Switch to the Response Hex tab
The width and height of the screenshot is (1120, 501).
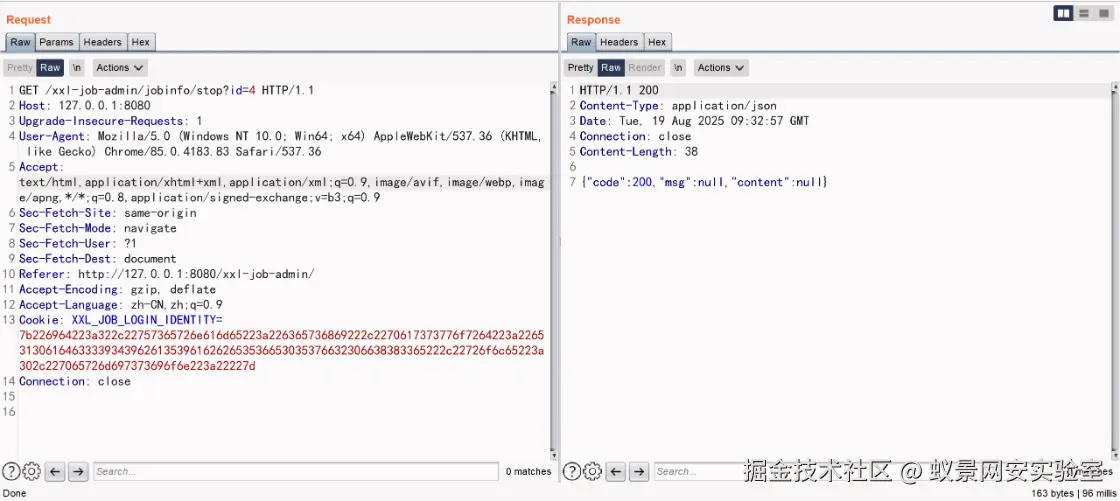[x=657, y=42]
